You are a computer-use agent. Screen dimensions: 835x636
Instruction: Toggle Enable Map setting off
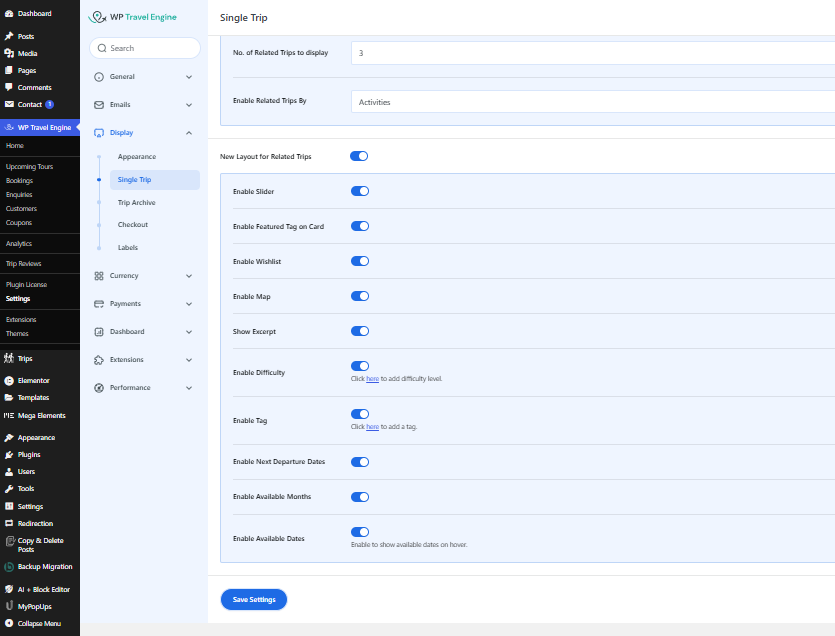(x=360, y=296)
